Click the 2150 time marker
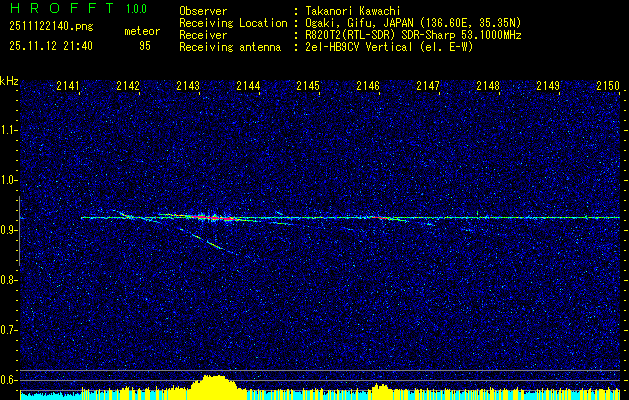The width and height of the screenshot is (629, 400). pyautogui.click(x=608, y=85)
